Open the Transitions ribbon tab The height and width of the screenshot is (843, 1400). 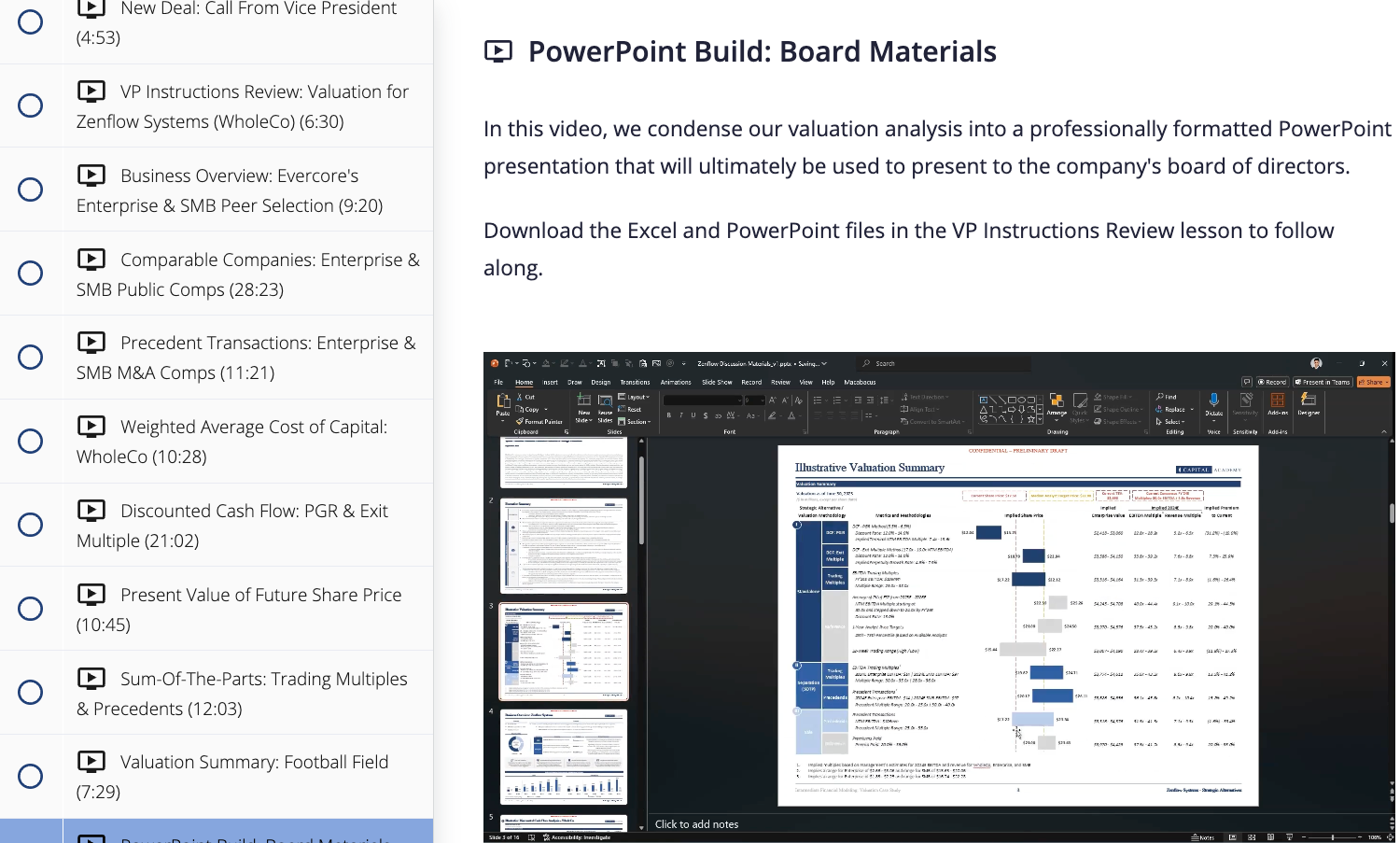(x=635, y=382)
